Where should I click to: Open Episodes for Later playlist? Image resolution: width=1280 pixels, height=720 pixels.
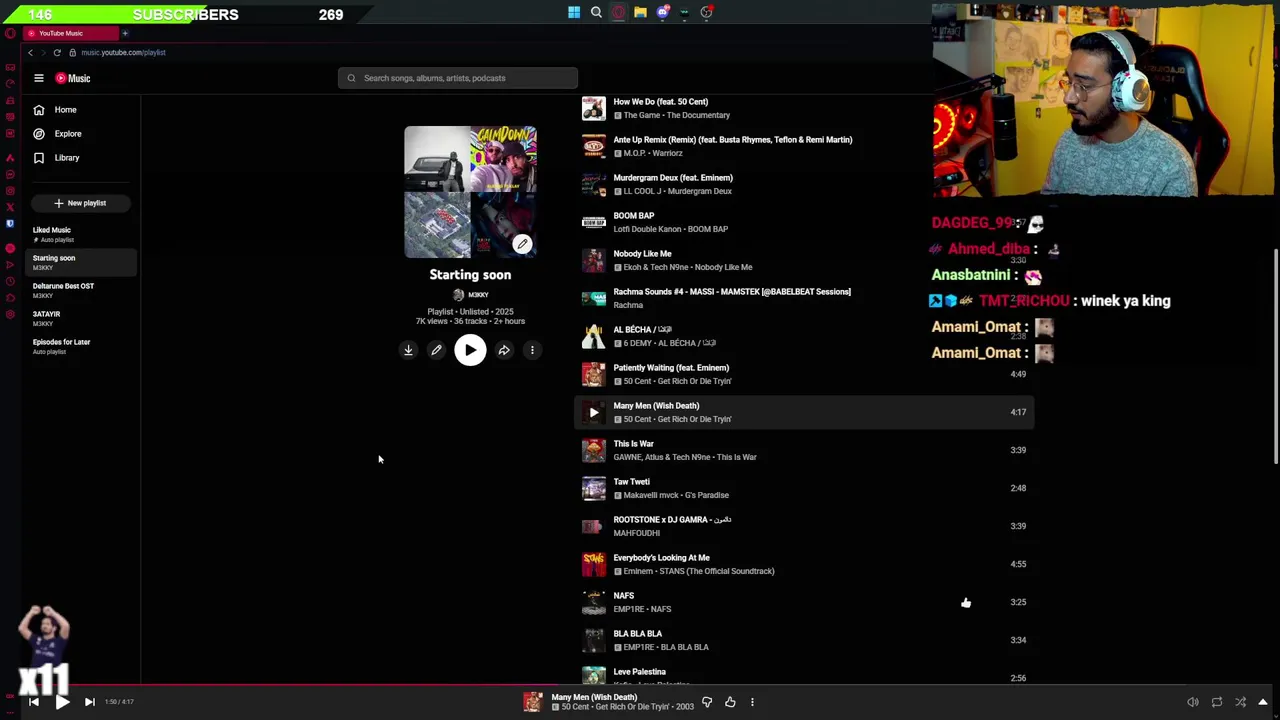(83, 346)
